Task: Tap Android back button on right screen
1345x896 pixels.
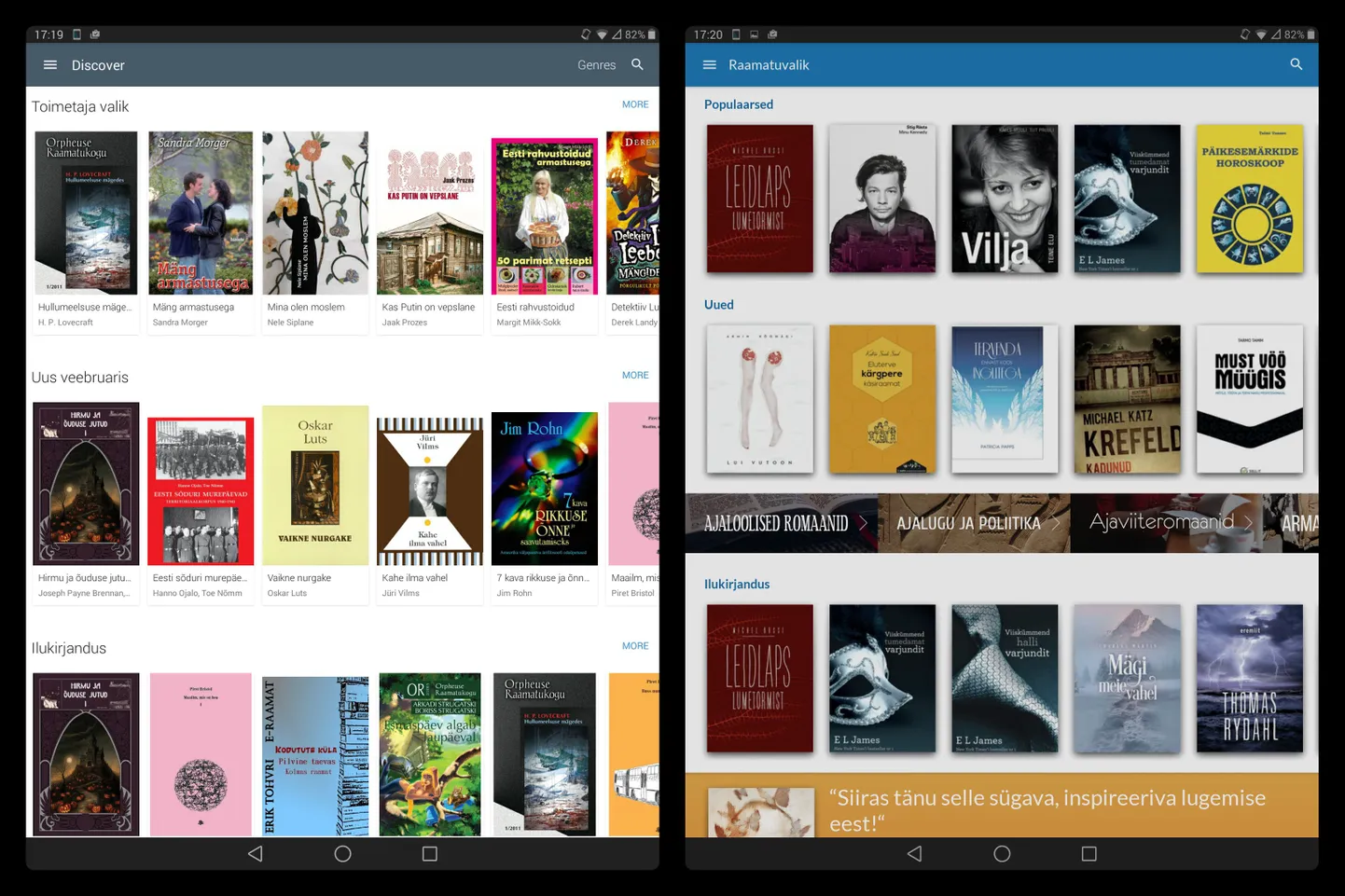Action: (x=915, y=853)
